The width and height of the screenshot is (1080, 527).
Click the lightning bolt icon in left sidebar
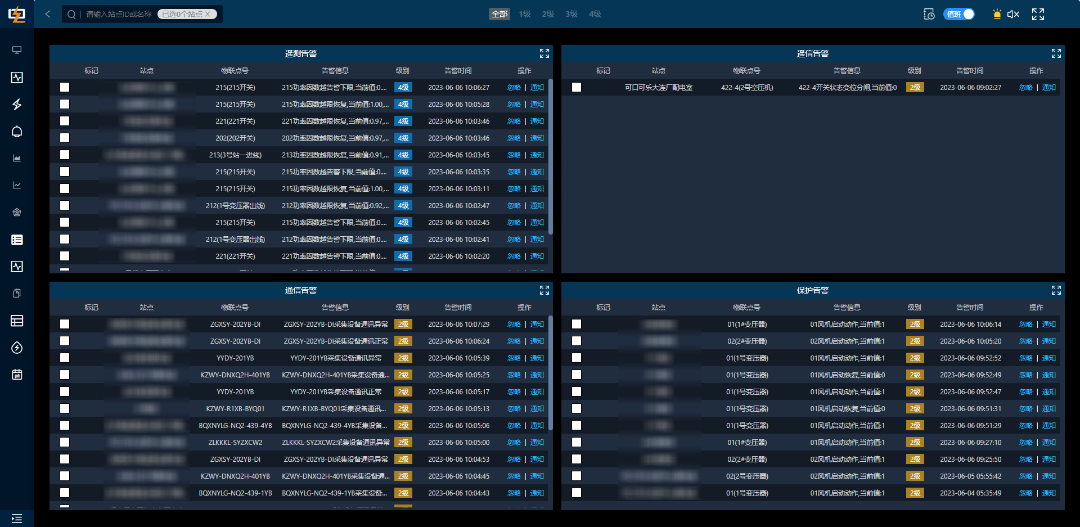click(17, 104)
